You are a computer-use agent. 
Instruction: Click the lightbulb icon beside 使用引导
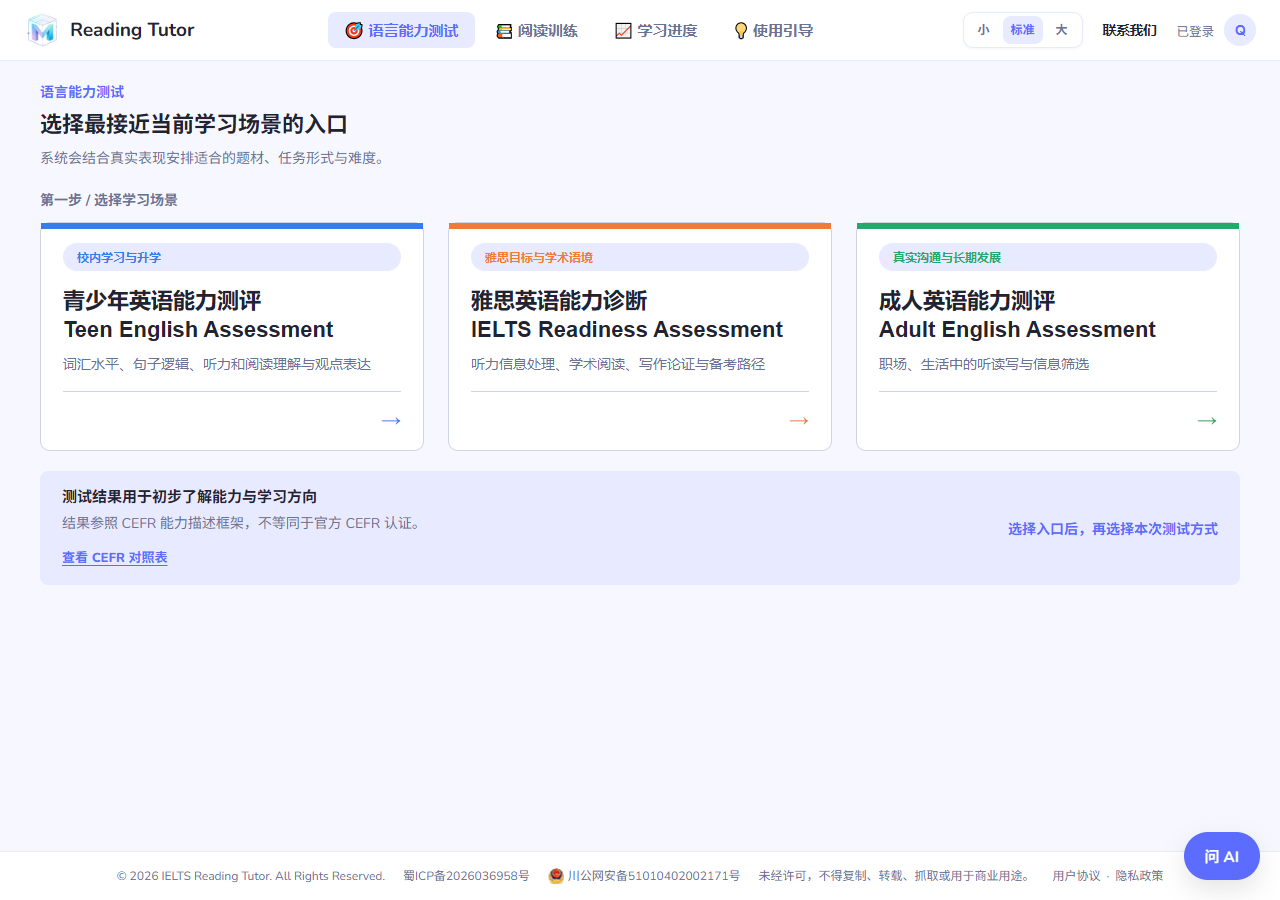(x=741, y=31)
